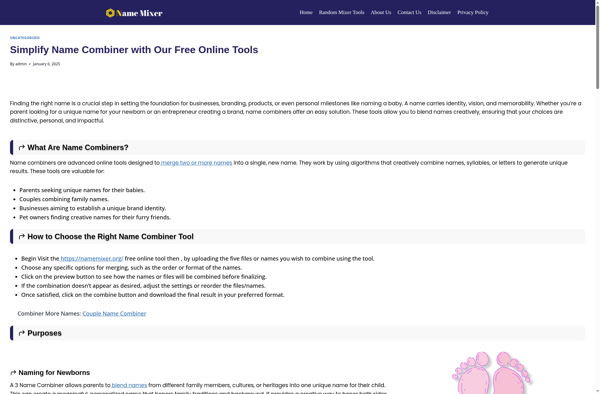The height and width of the screenshot is (394, 600).
Task: Click 'How to Choose the Right Name Combiner Tool' heading
Action: [110, 237]
